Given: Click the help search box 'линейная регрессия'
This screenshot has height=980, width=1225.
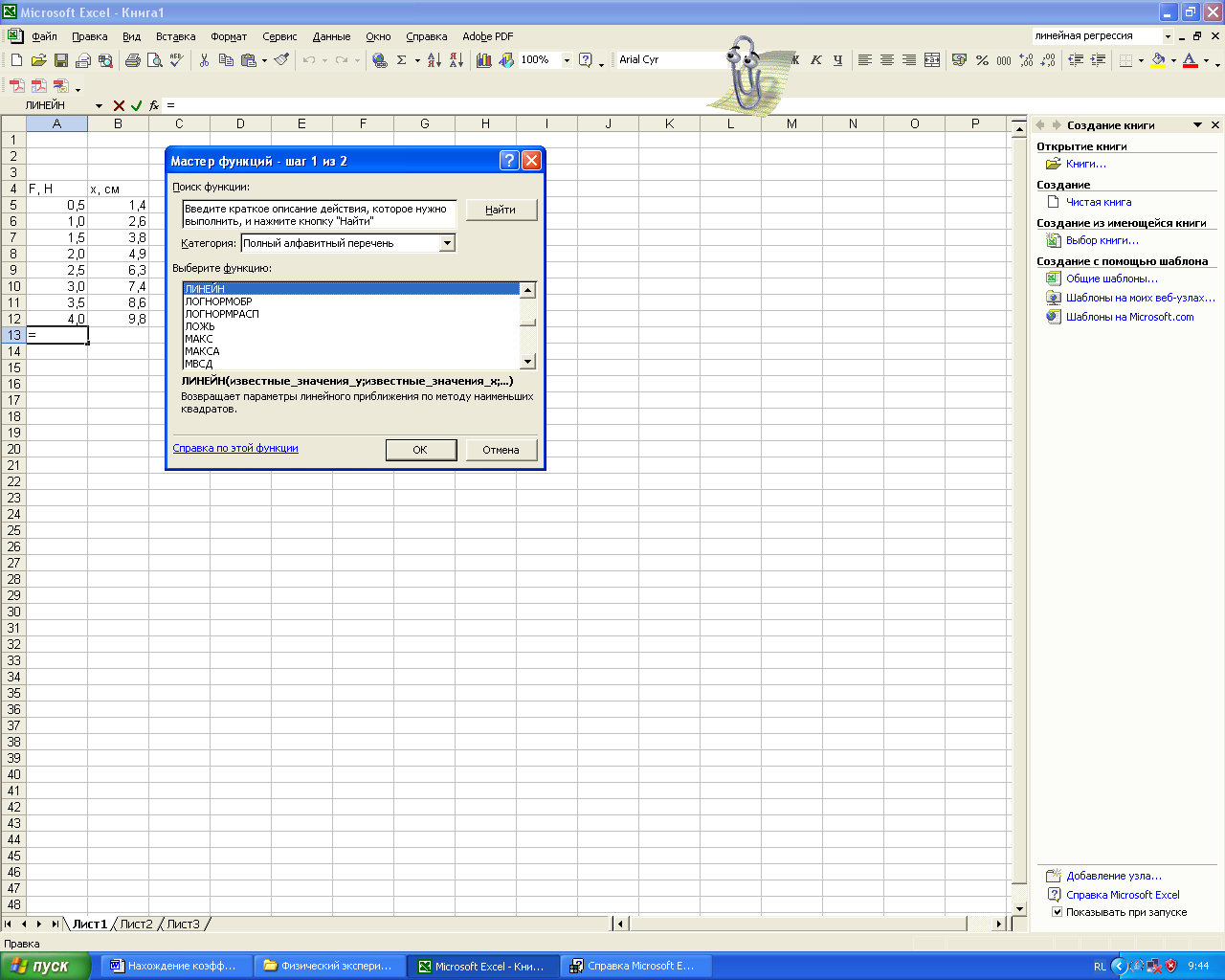Looking at the screenshot, I should click(x=1098, y=36).
